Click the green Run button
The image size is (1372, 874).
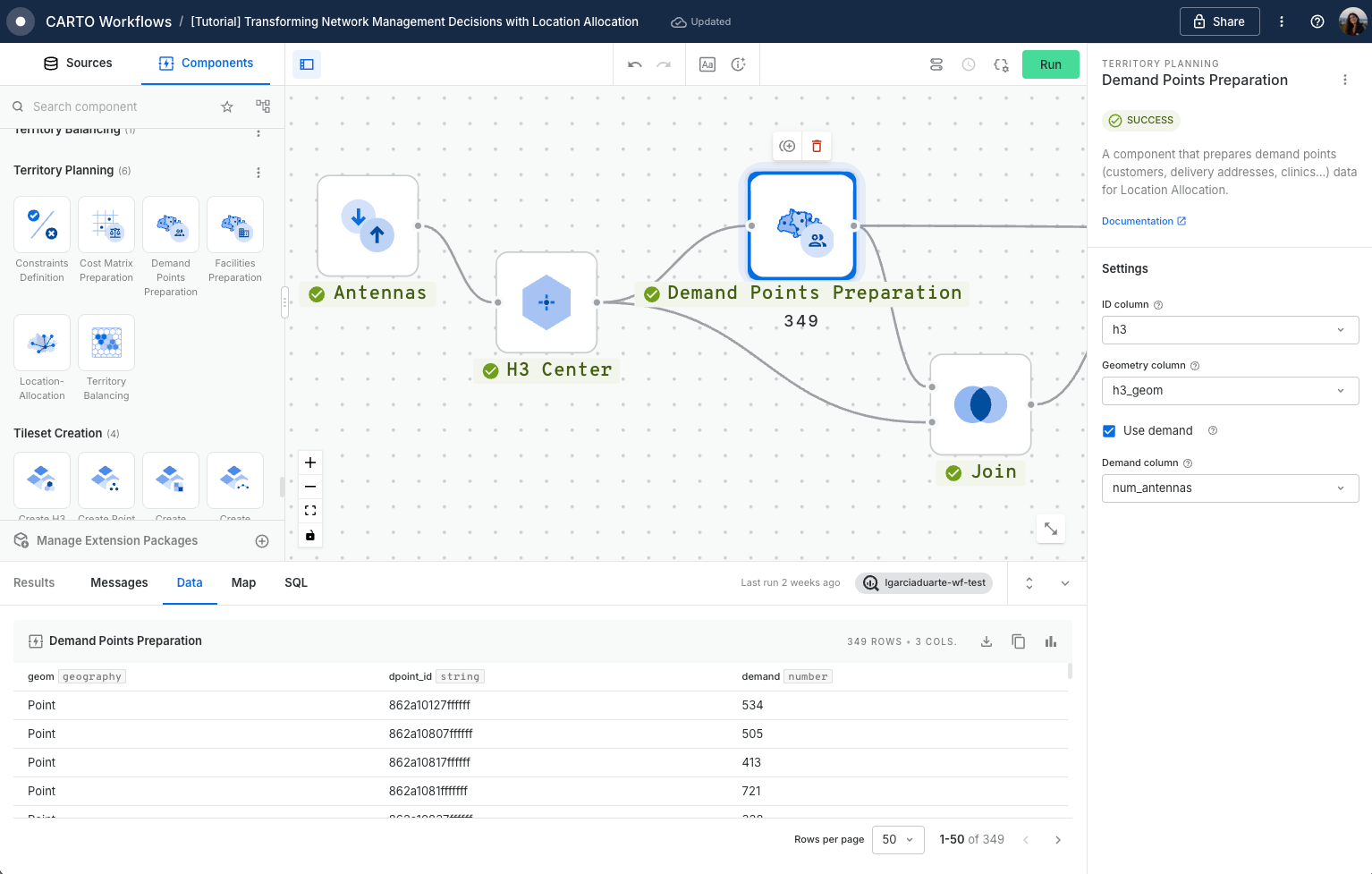point(1050,64)
